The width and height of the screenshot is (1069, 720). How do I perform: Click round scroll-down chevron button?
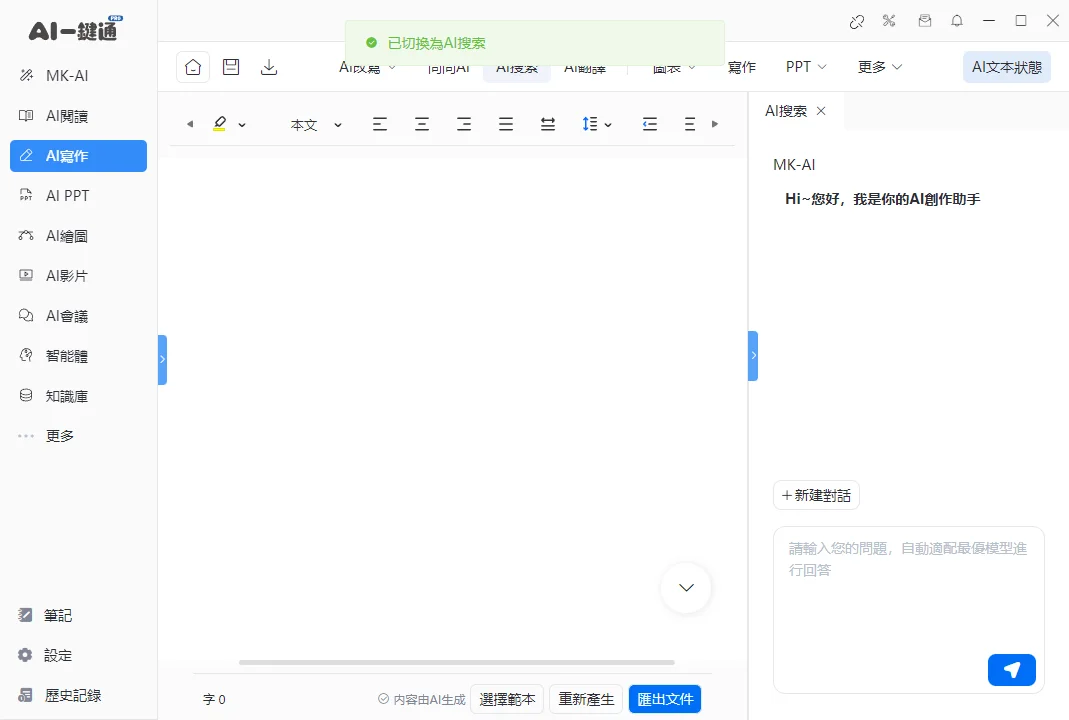[x=687, y=588]
